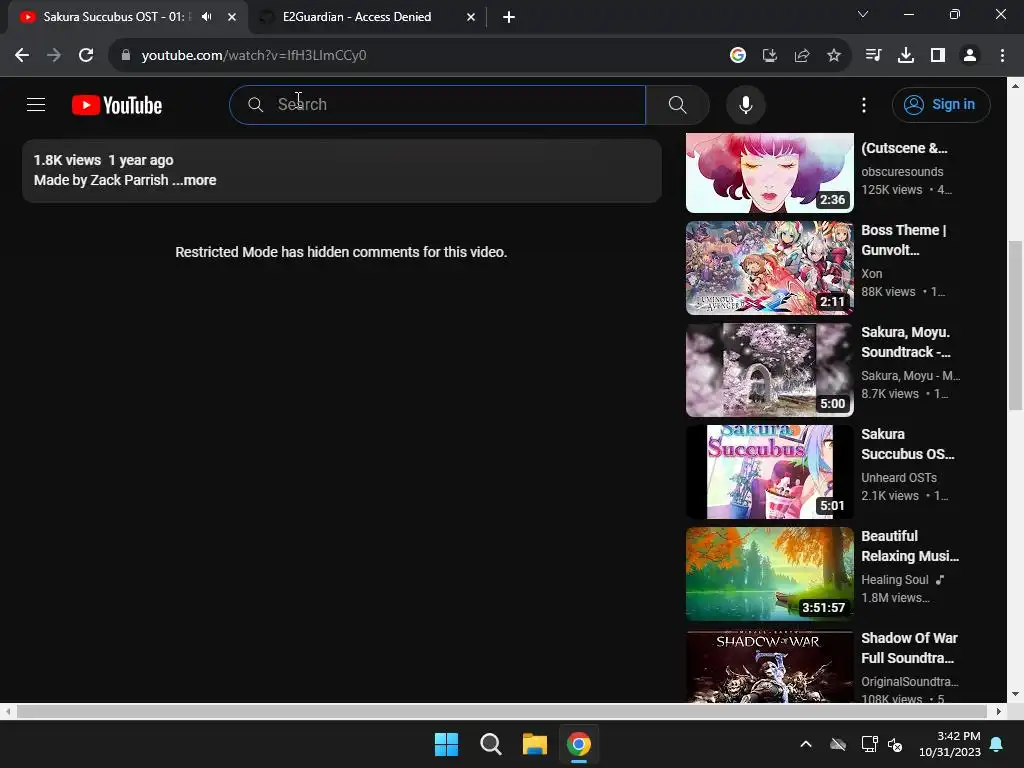Screen dimensions: 1024x768
Task: Toggle Chrome side panel
Action: (x=938, y=56)
